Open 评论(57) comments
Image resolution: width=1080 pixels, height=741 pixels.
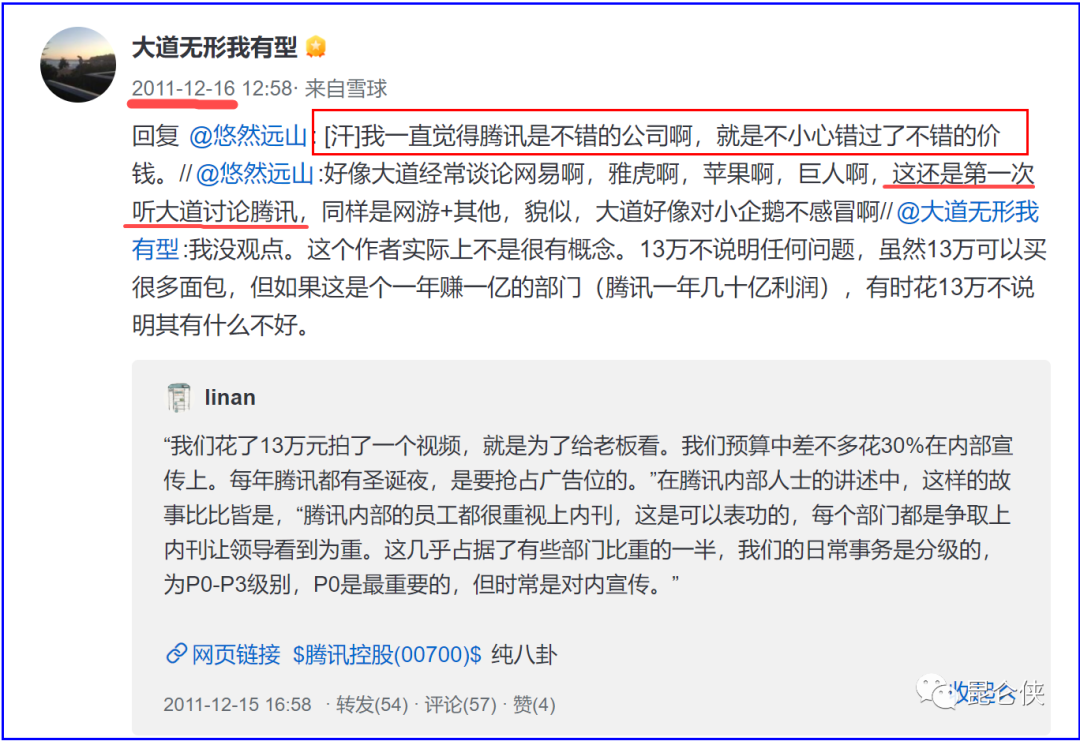[x=460, y=705]
